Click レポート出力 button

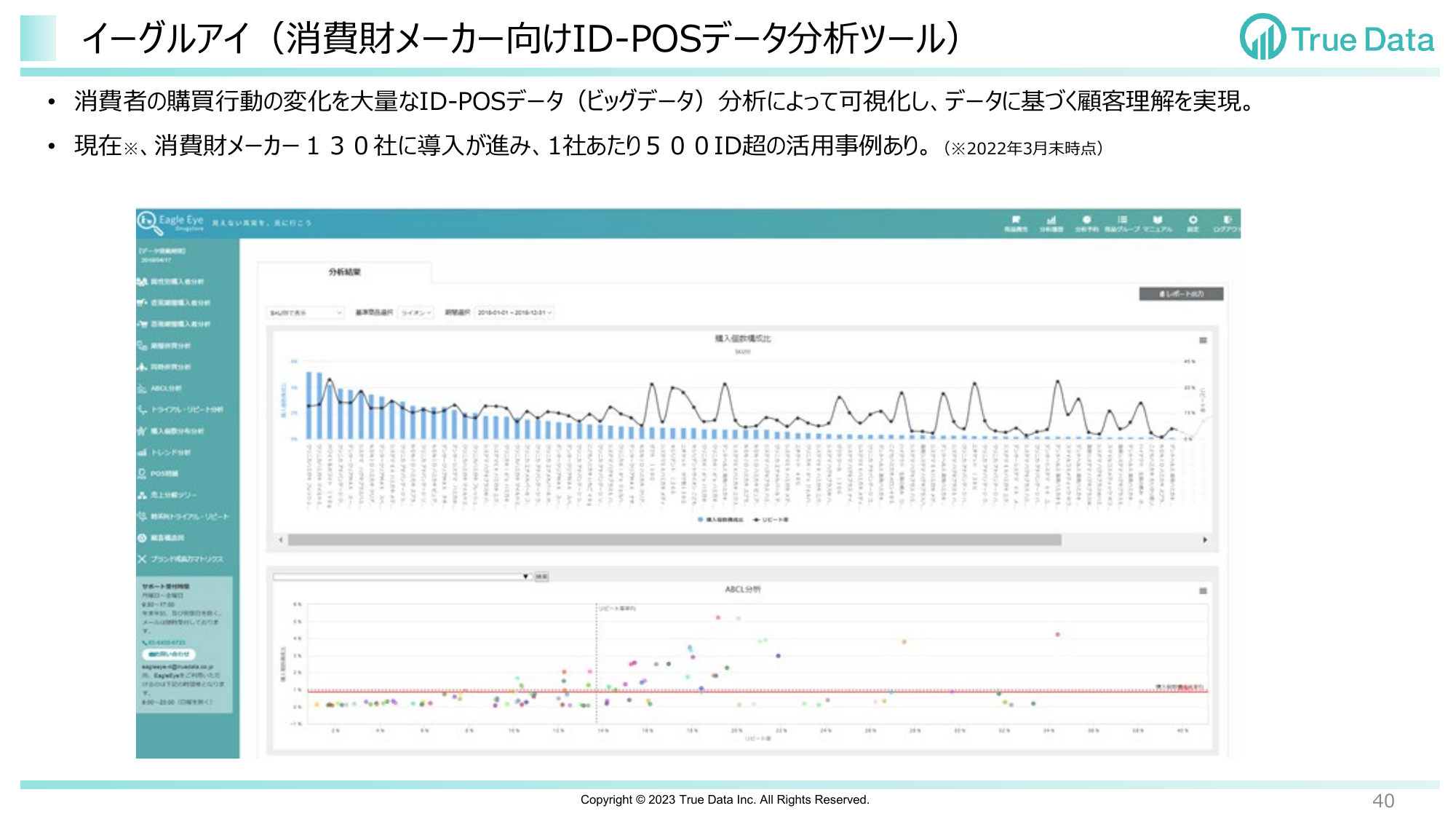pyautogui.click(x=1181, y=294)
